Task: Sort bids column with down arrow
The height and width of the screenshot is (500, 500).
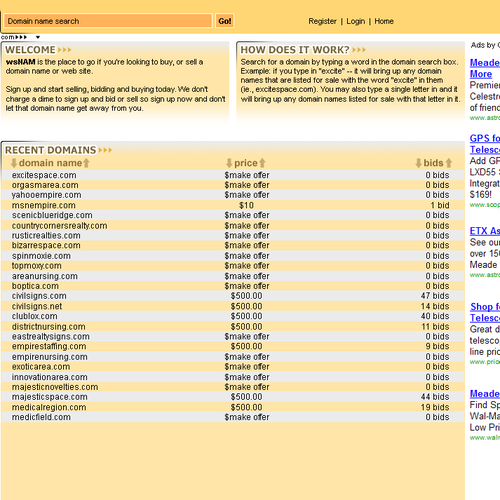Action: pos(418,163)
